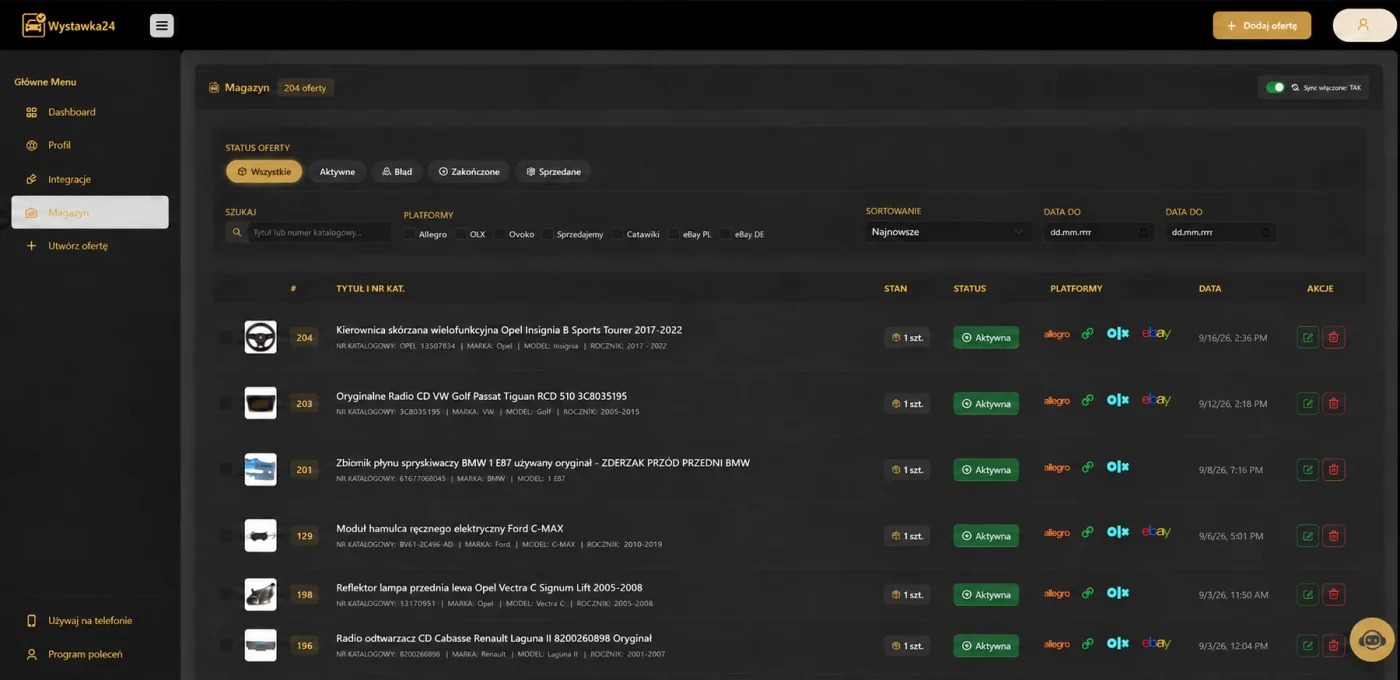Viewport: 1400px width, 680px height.
Task: Check the Allegro platform filter checkbox
Action: tap(409, 234)
